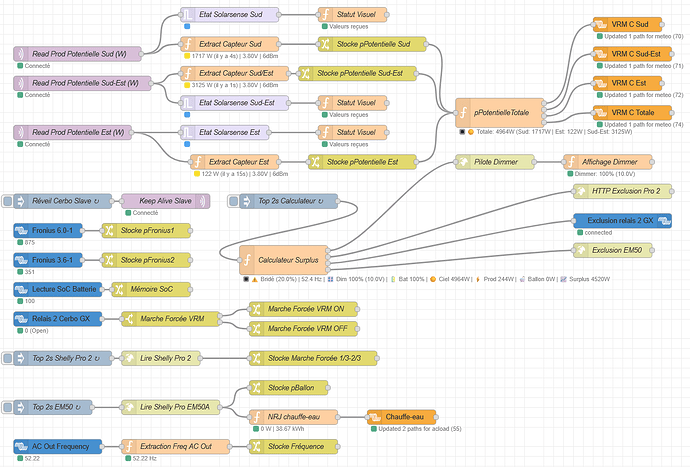Viewport: 690px width, 467px height.
Task: Select the Stocke pPotentielle Est node
Action: (363, 162)
